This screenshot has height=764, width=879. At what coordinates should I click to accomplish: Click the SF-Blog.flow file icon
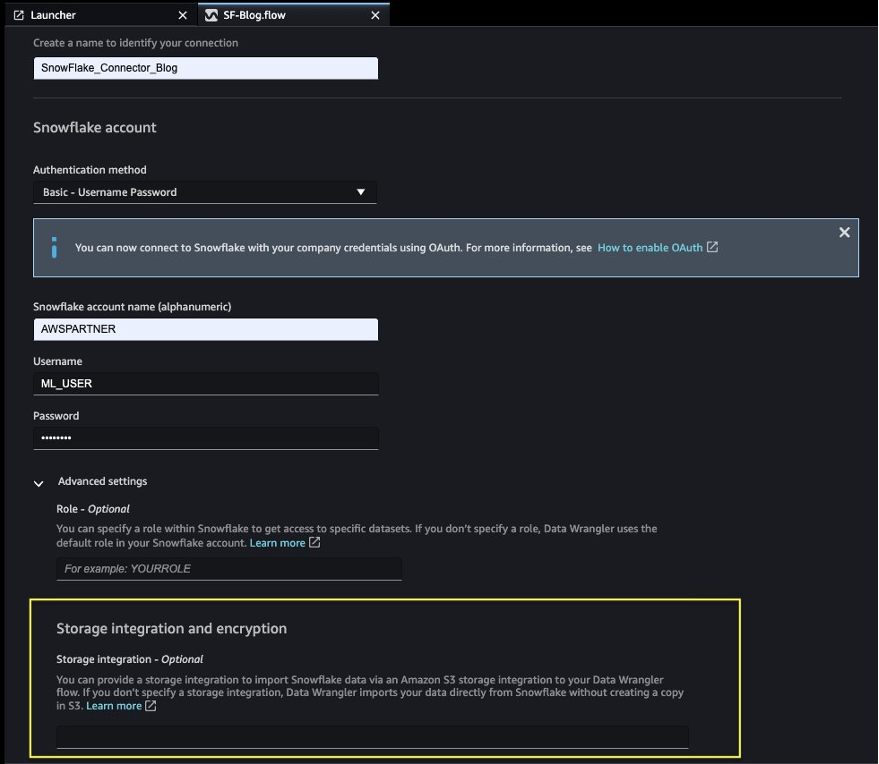(211, 15)
